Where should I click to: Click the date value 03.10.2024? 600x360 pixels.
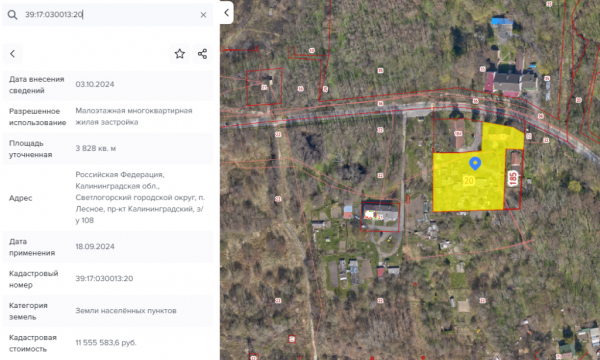click(95, 84)
